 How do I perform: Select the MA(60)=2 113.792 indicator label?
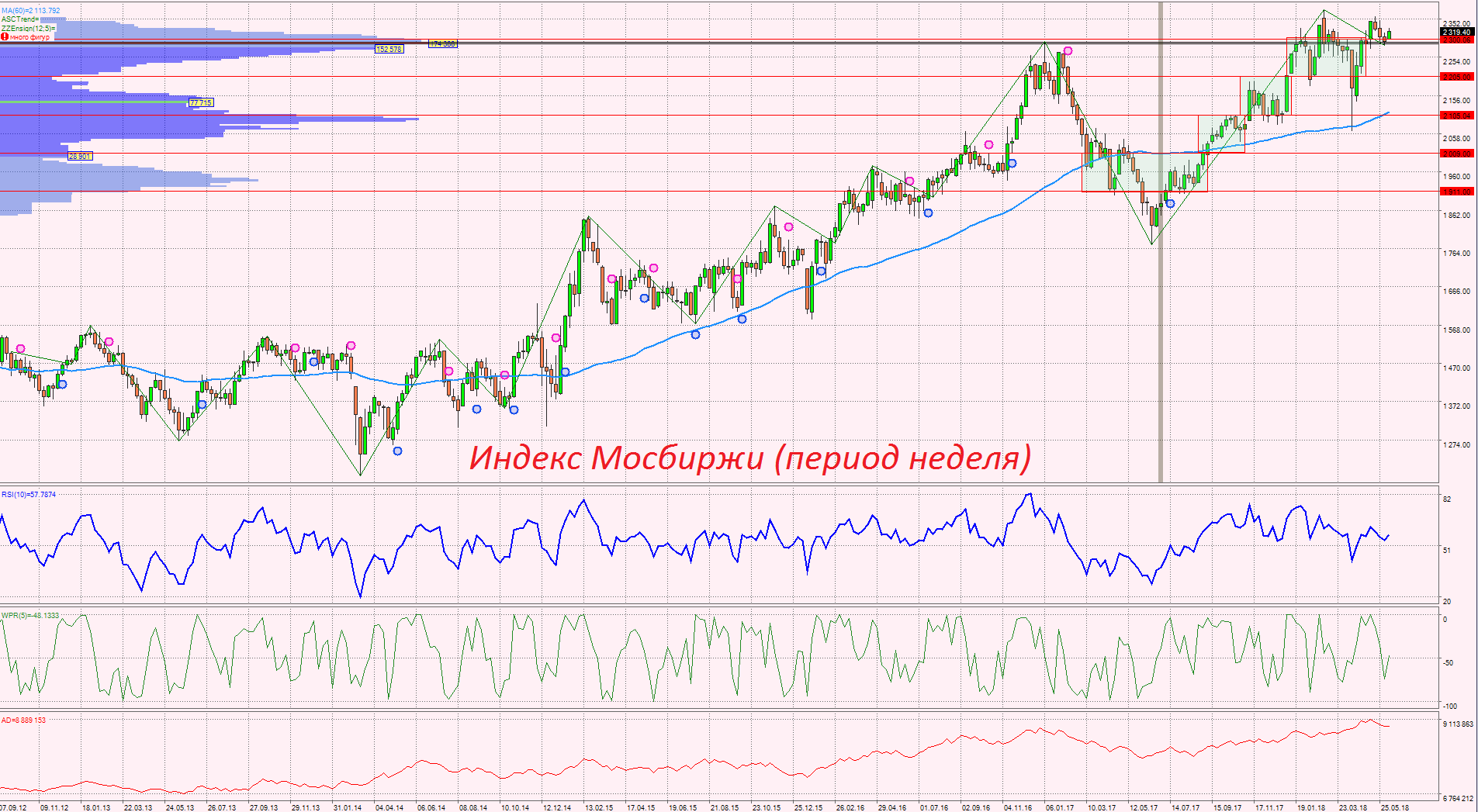[31, 11]
